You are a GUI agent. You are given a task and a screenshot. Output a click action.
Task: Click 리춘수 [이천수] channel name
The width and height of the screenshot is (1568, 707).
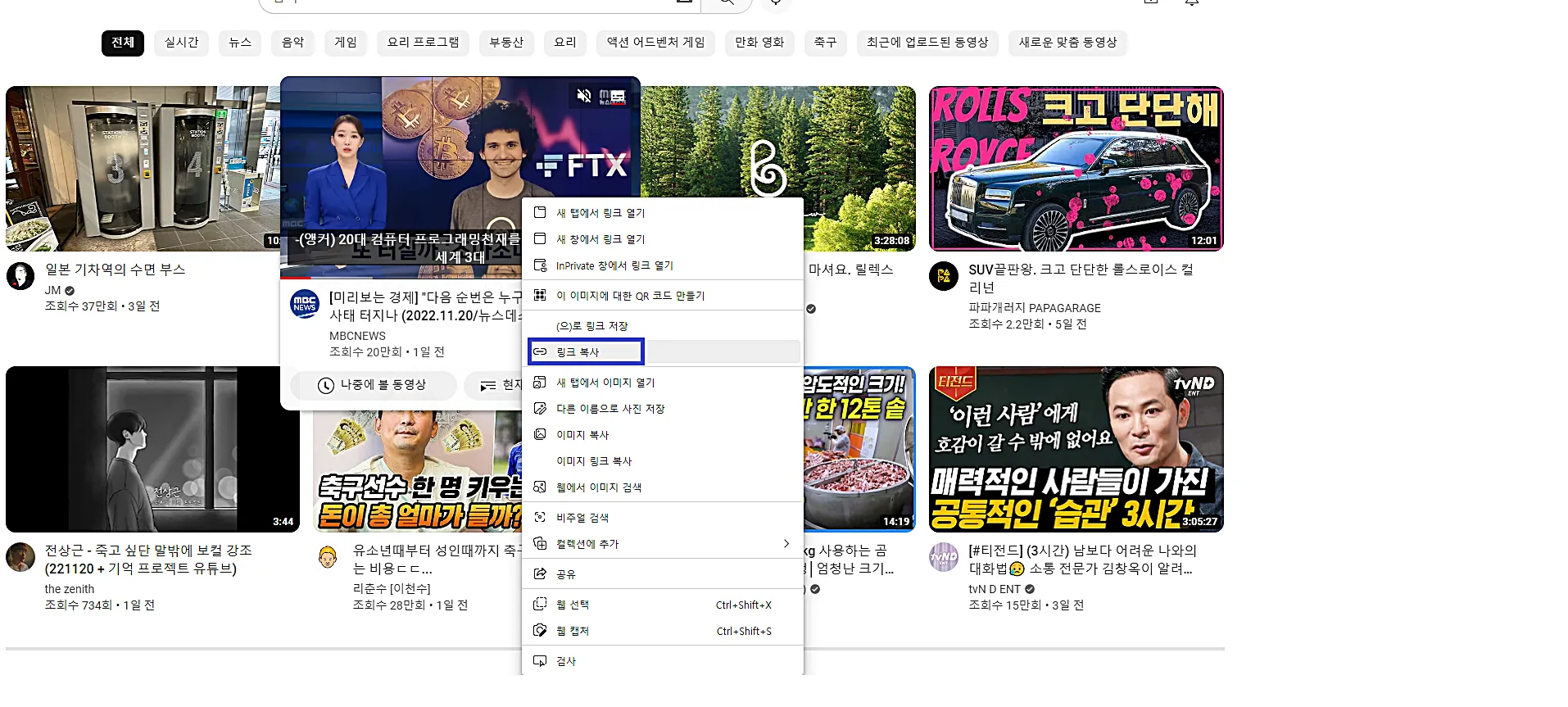click(x=392, y=589)
